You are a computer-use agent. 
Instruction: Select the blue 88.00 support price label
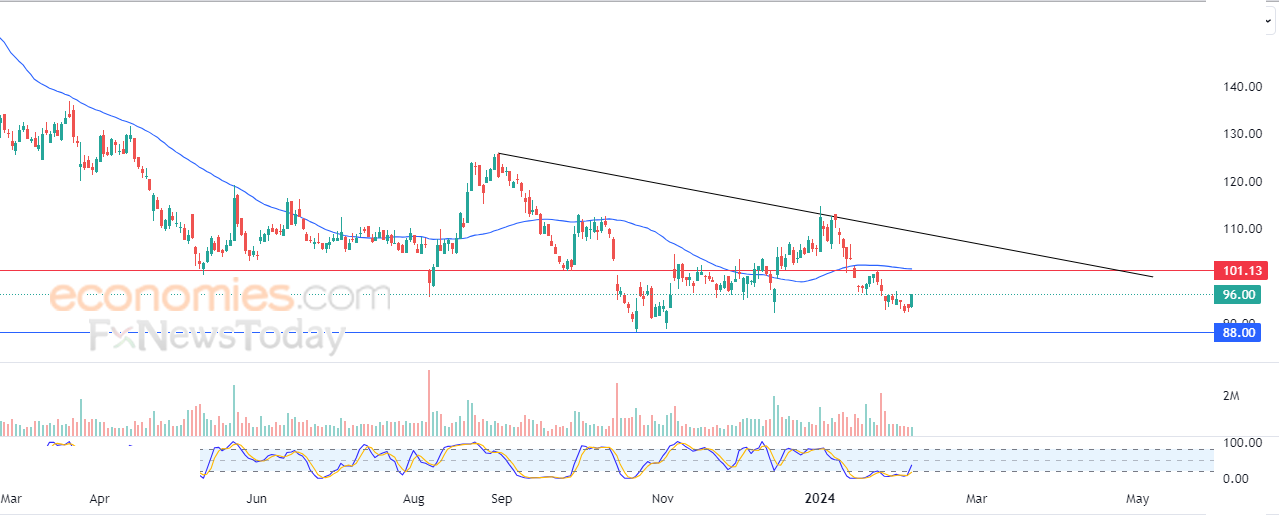click(1237, 332)
